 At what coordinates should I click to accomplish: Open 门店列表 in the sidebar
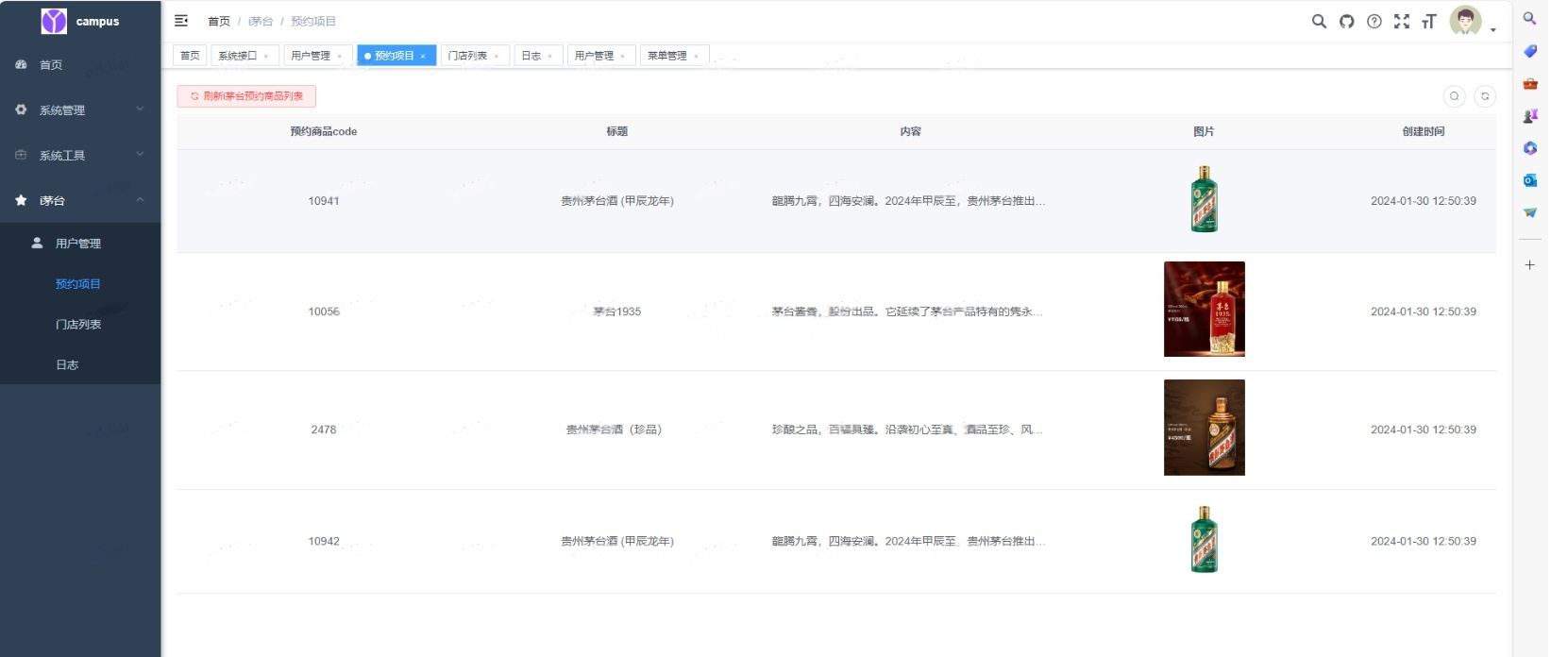click(80, 325)
